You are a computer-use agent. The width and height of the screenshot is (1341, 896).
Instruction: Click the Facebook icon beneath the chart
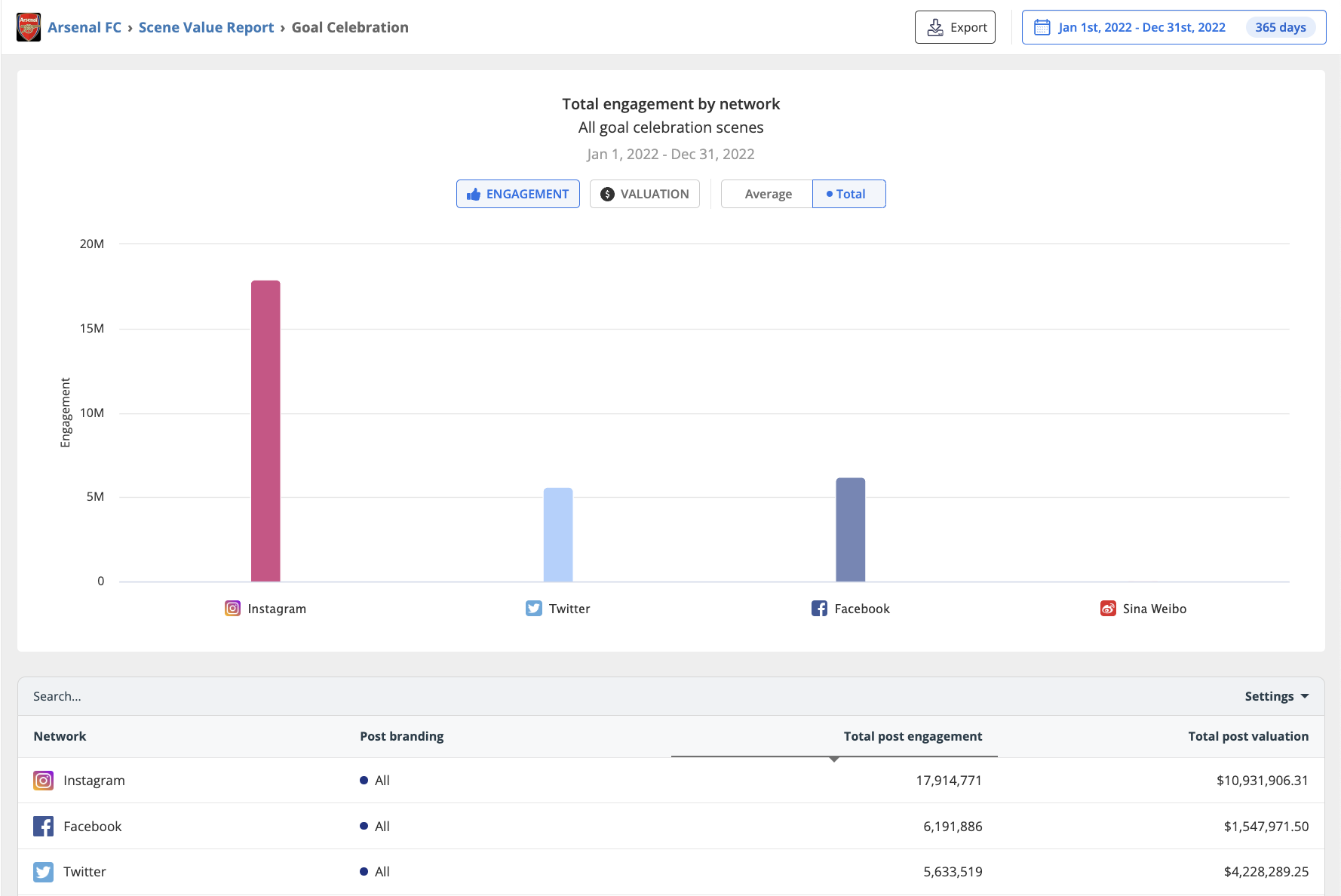pos(819,608)
